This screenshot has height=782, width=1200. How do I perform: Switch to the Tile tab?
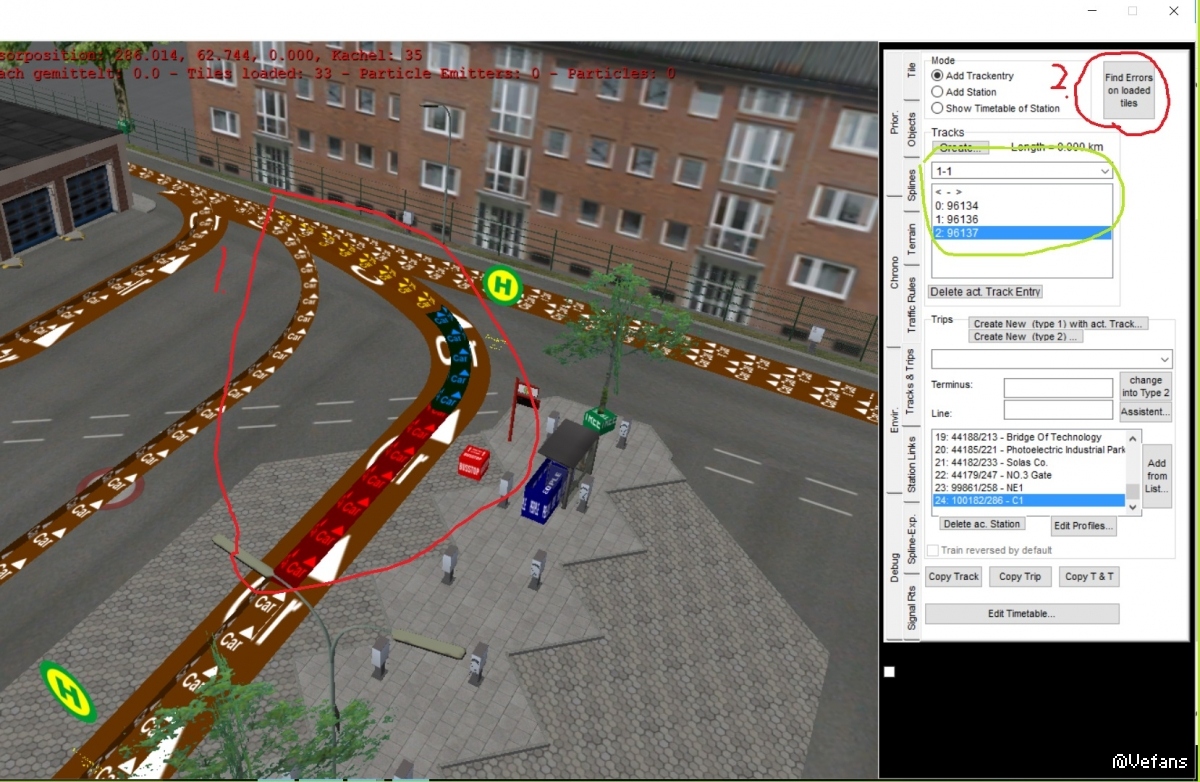(x=911, y=70)
